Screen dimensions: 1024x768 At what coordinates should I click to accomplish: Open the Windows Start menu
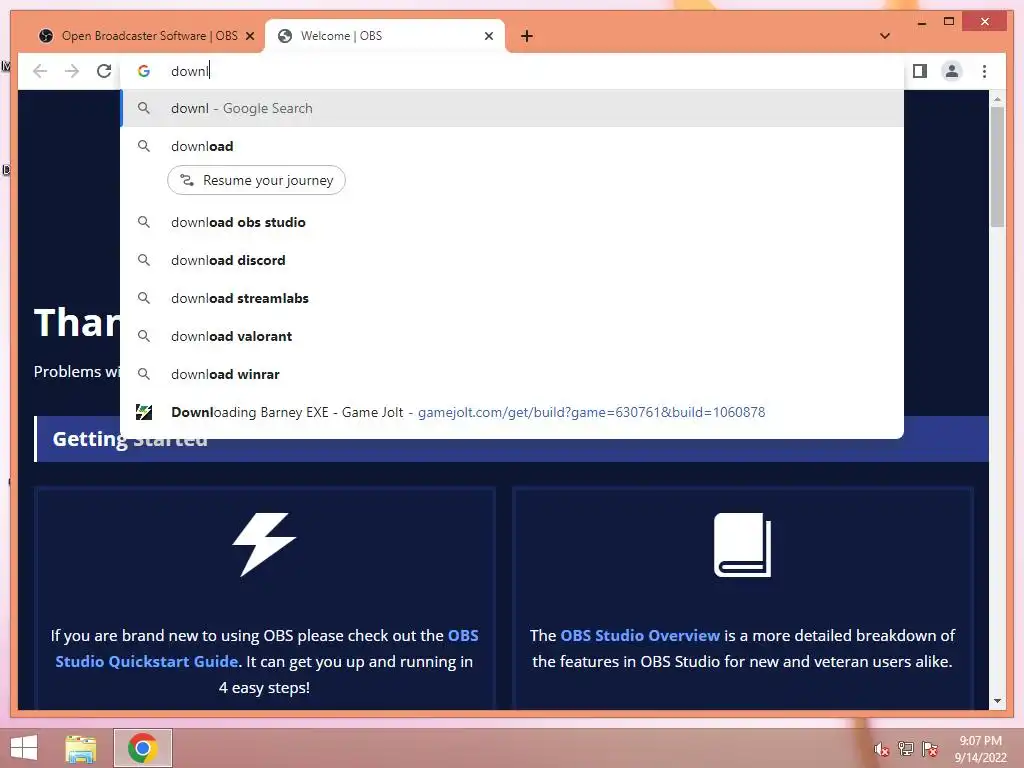[x=24, y=748]
